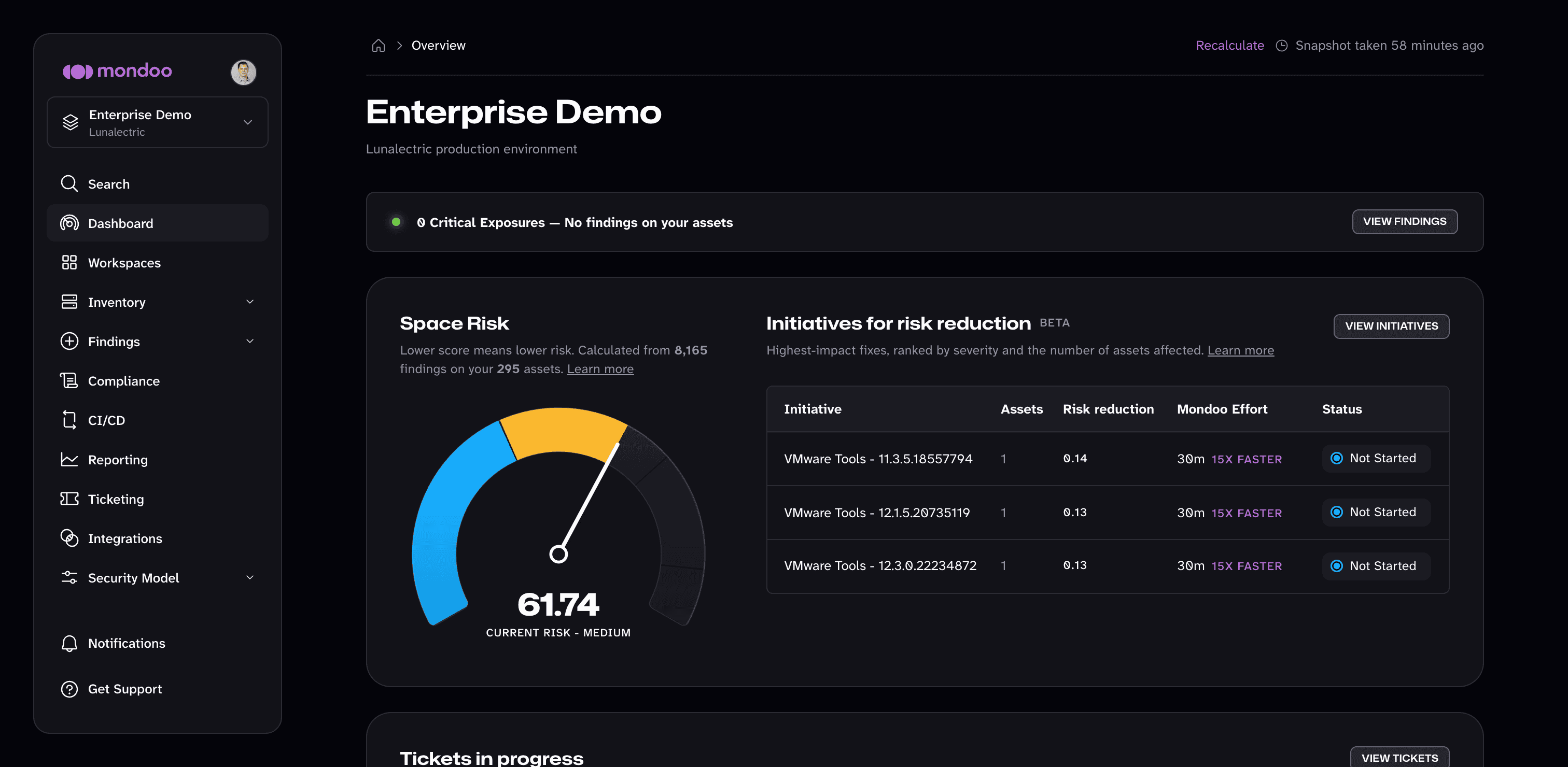The height and width of the screenshot is (767, 1568).
Task: Click the Risk reduction column header
Action: tap(1108, 409)
